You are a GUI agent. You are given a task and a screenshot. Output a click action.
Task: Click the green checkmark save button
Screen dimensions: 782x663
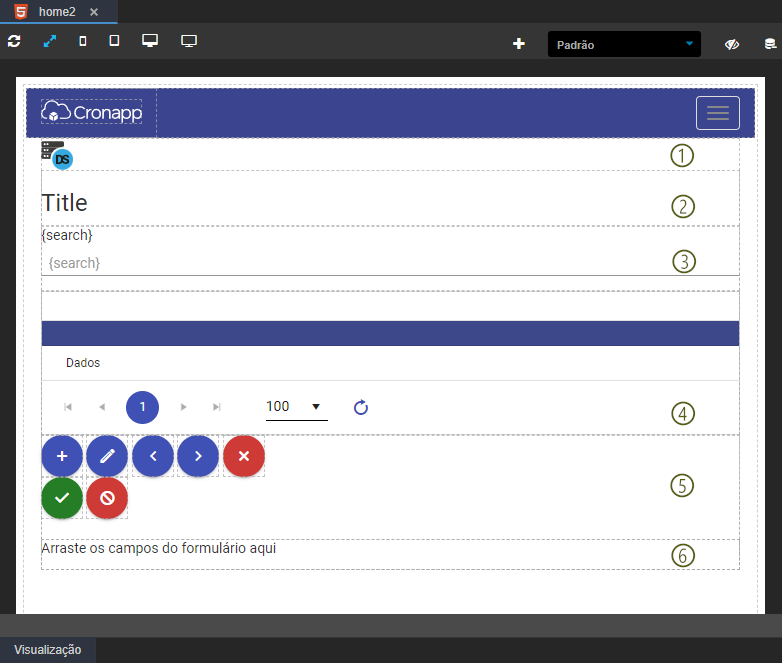coord(62,498)
